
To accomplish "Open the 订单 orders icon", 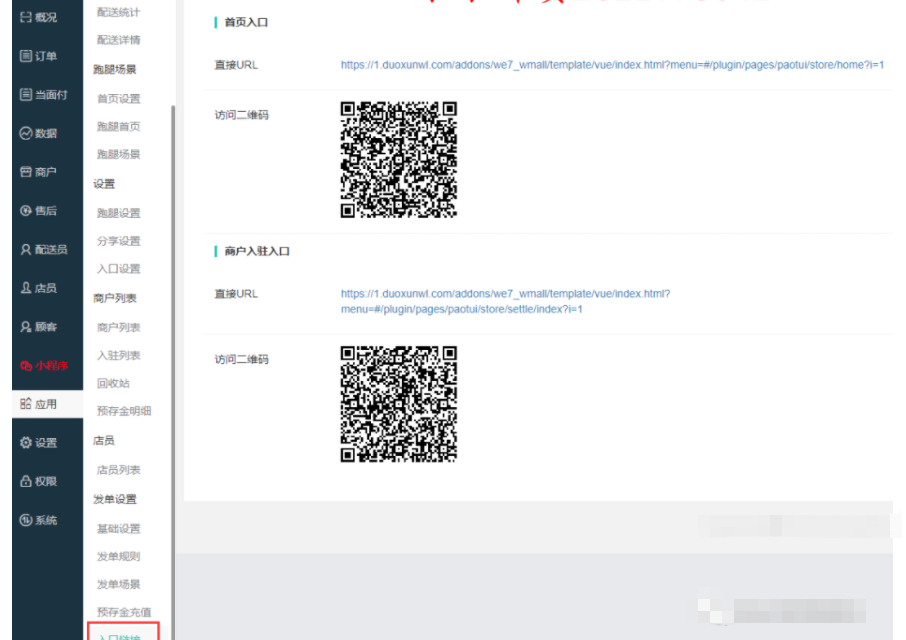I will pos(26,56).
